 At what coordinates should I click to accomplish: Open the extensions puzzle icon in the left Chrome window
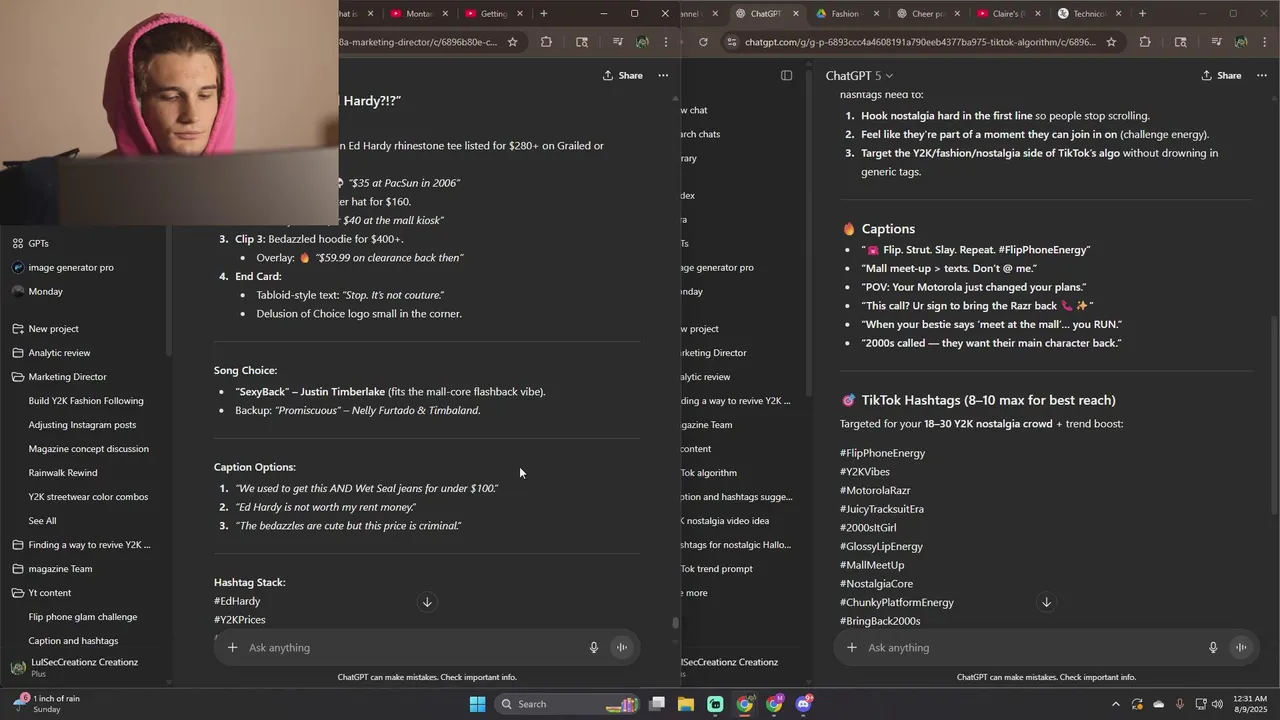(x=546, y=42)
